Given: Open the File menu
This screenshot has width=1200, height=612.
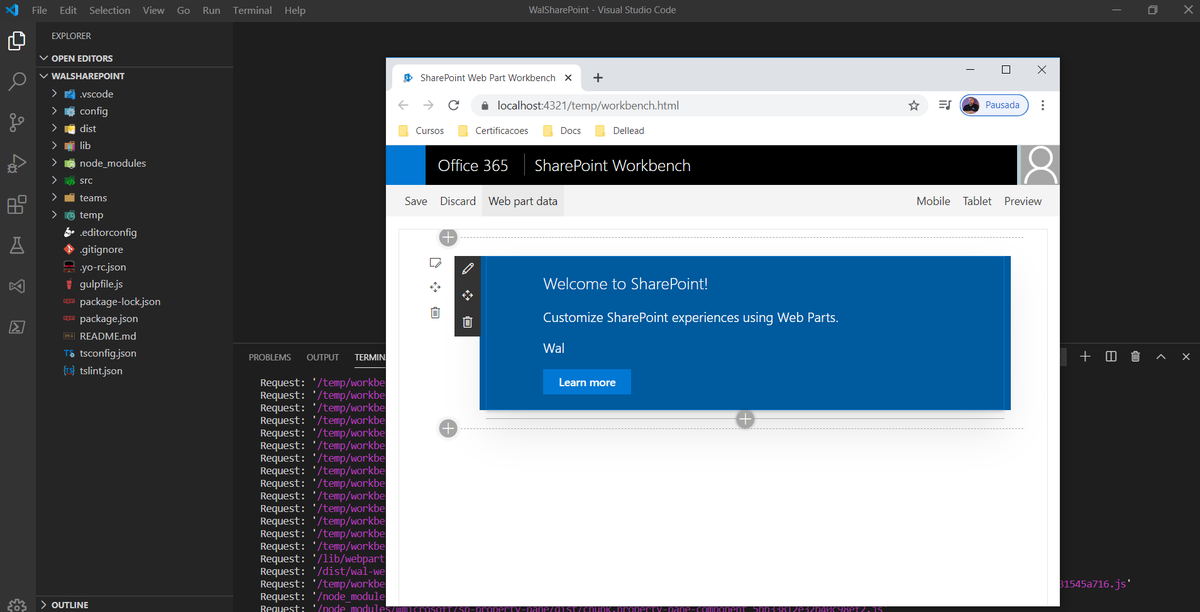Looking at the screenshot, I should 40,10.
